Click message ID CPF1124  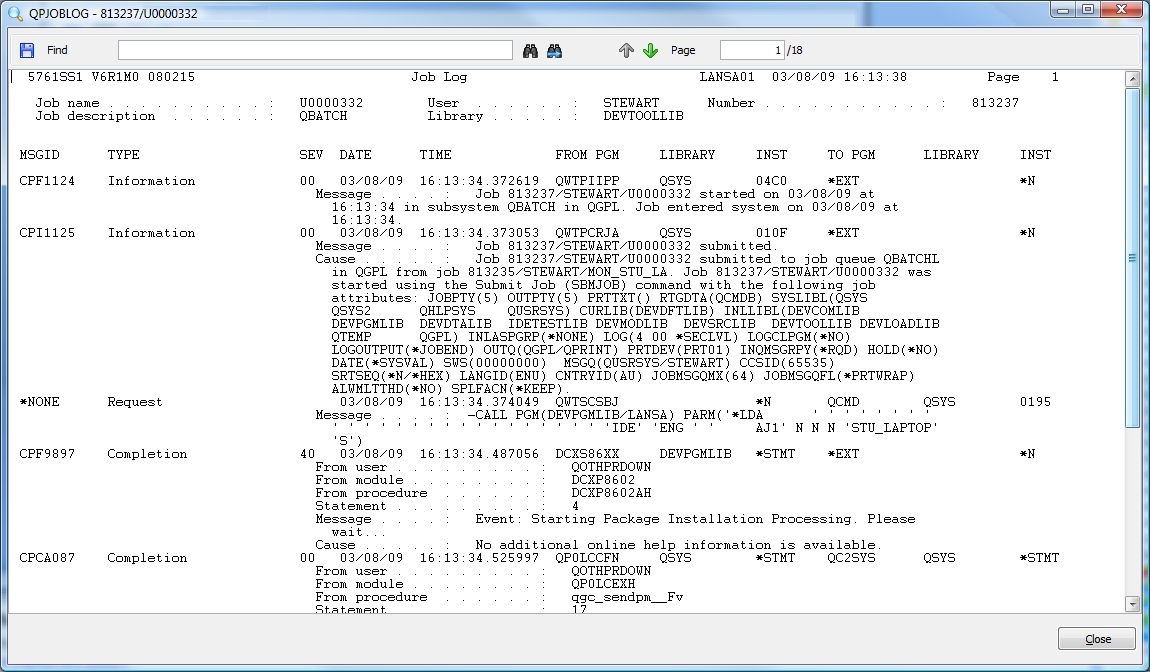coord(47,180)
